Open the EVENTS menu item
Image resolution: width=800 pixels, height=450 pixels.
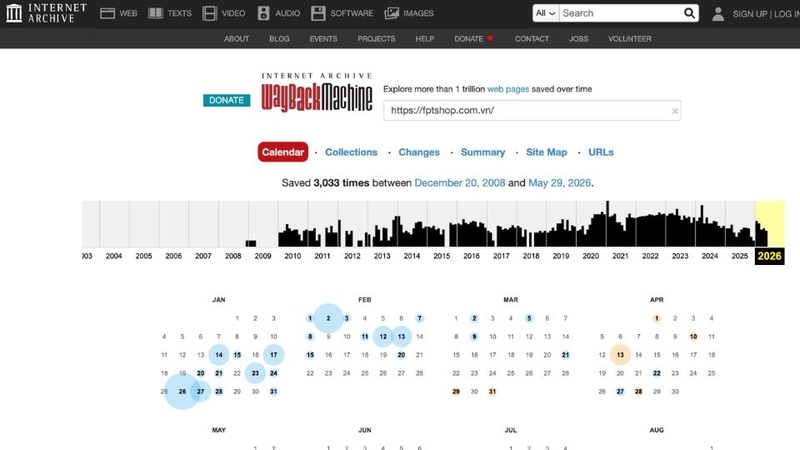(x=323, y=39)
